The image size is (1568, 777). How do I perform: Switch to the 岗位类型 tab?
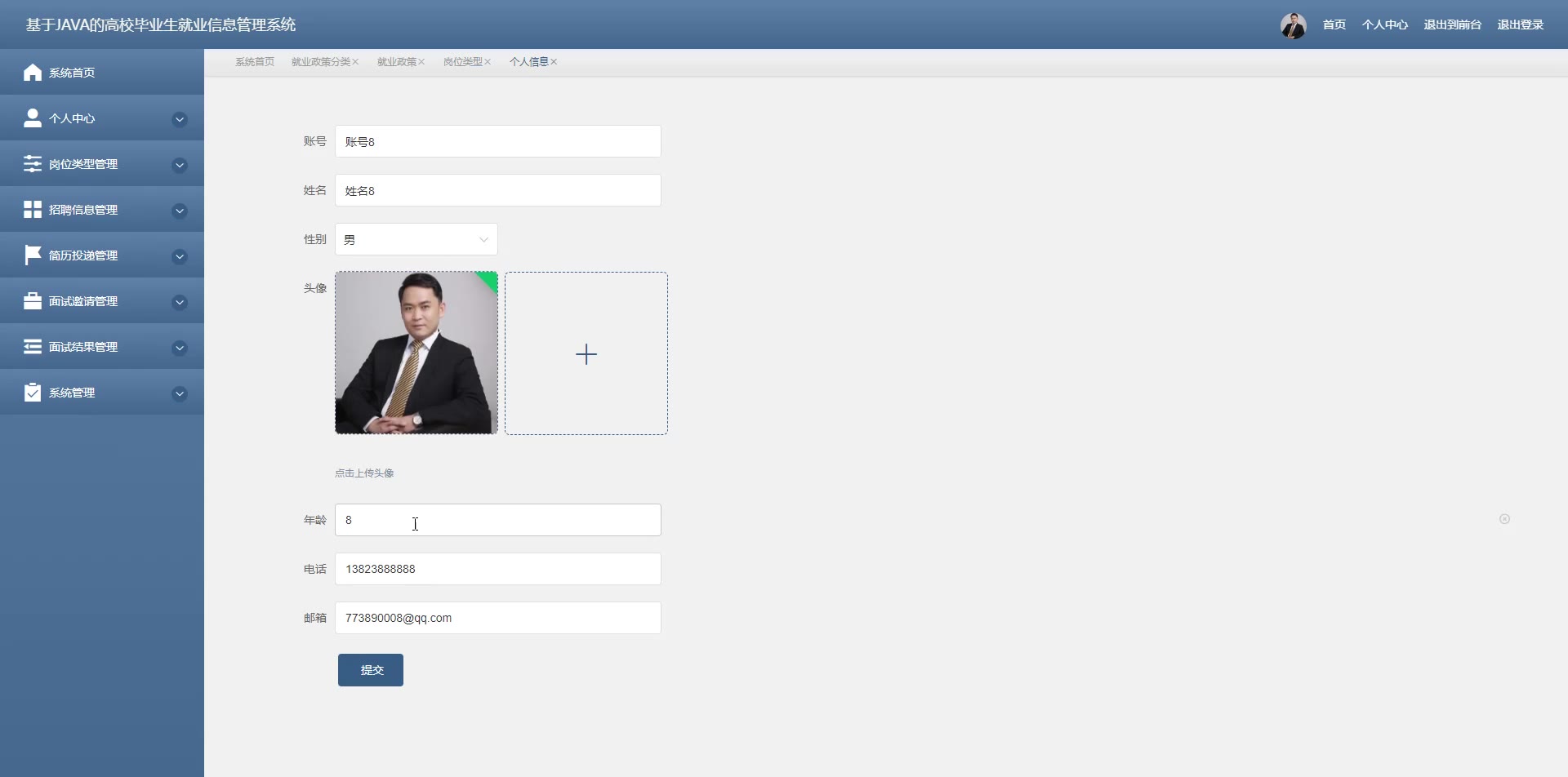coord(463,62)
